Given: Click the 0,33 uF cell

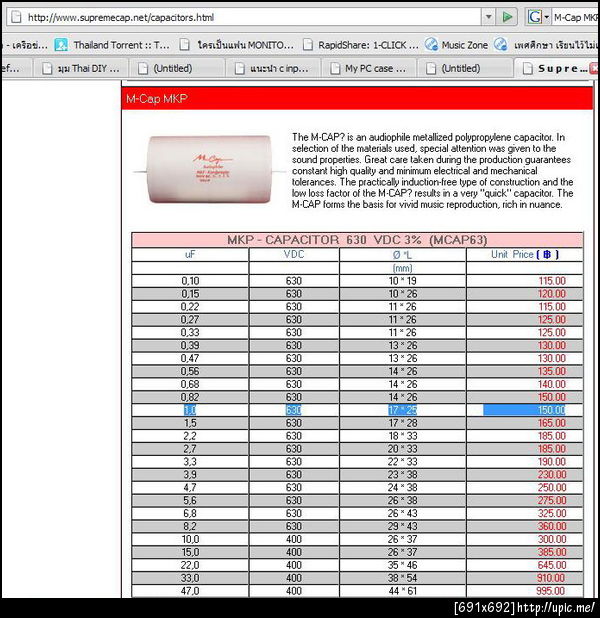Looking at the screenshot, I should tap(190, 333).
